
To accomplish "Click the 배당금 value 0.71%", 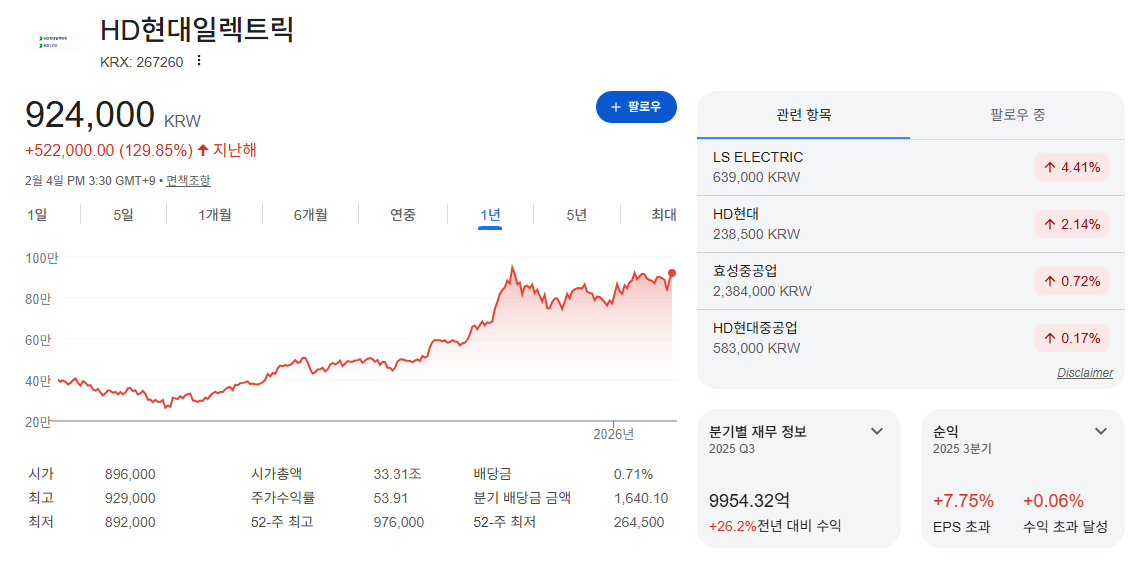I will tap(634, 475).
